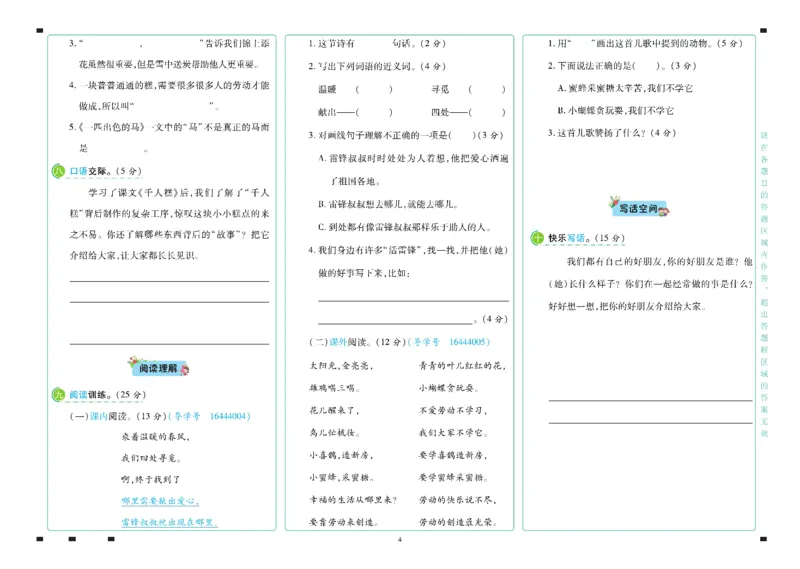Click the answer bracket after 四处——

coord(487,112)
